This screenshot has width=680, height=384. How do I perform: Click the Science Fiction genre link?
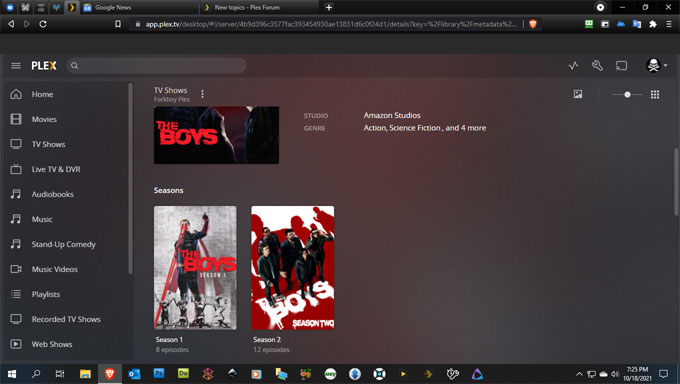point(415,128)
